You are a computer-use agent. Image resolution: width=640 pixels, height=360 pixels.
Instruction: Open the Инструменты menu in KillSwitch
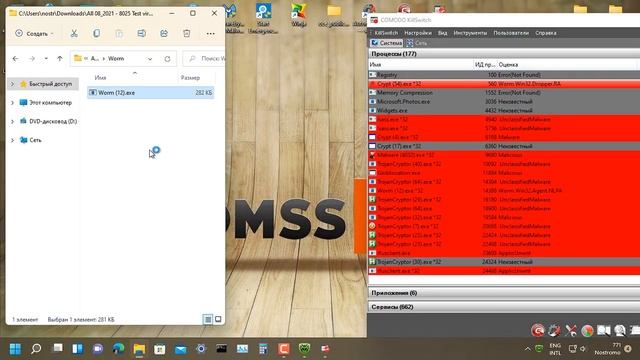[x=470, y=33]
